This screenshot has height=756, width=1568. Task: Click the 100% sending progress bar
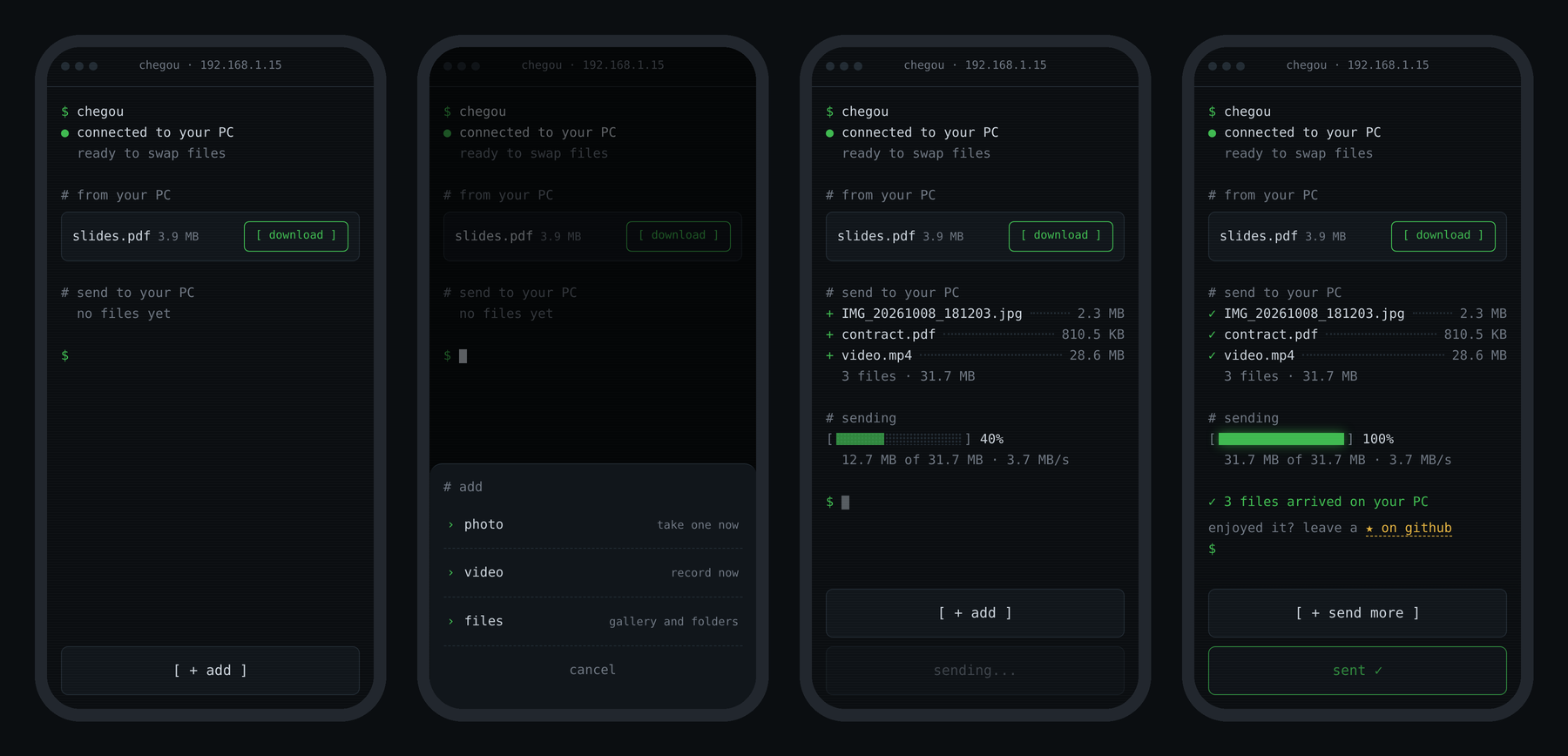click(x=1281, y=439)
